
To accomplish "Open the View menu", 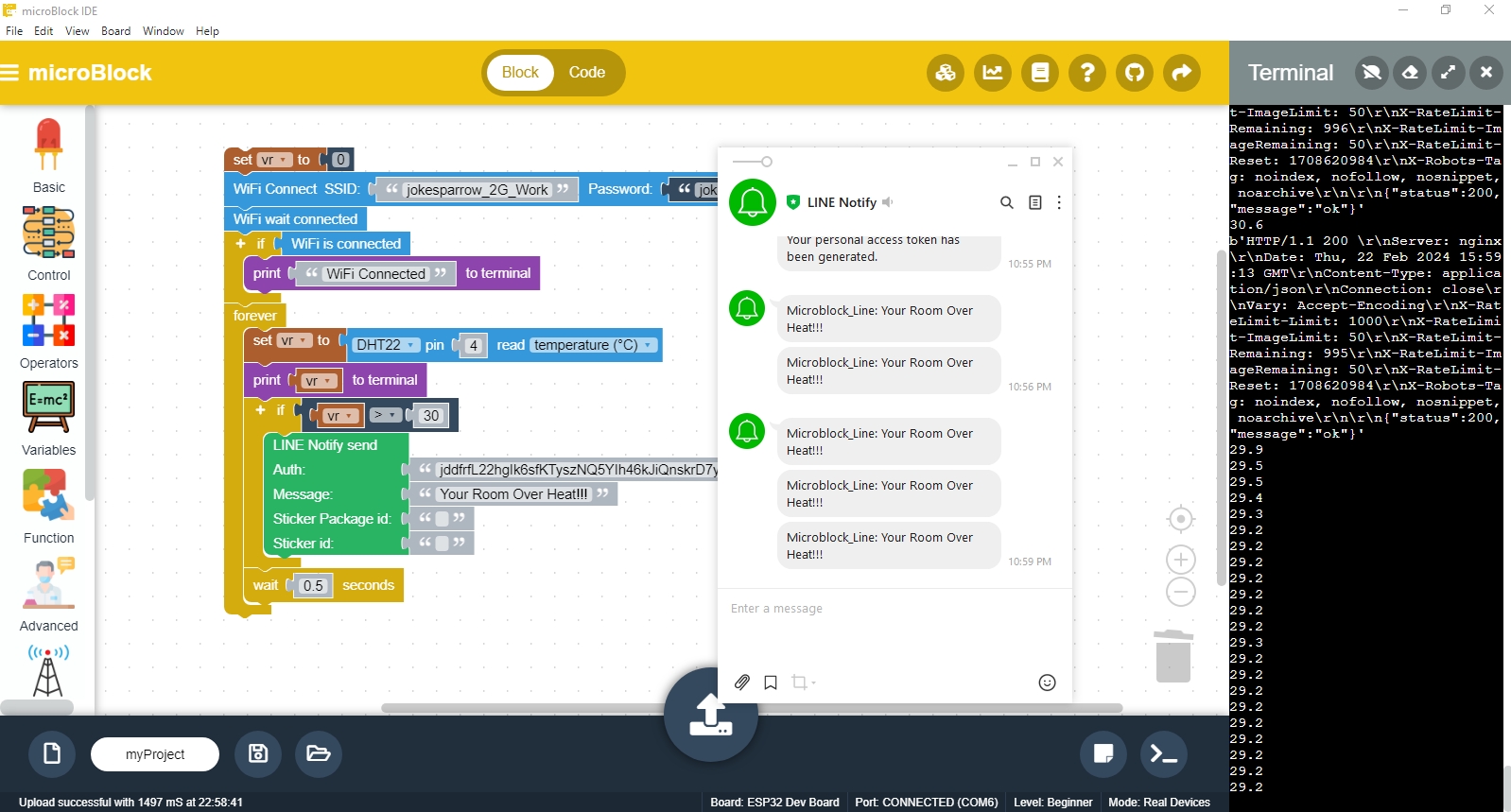I will click(77, 31).
